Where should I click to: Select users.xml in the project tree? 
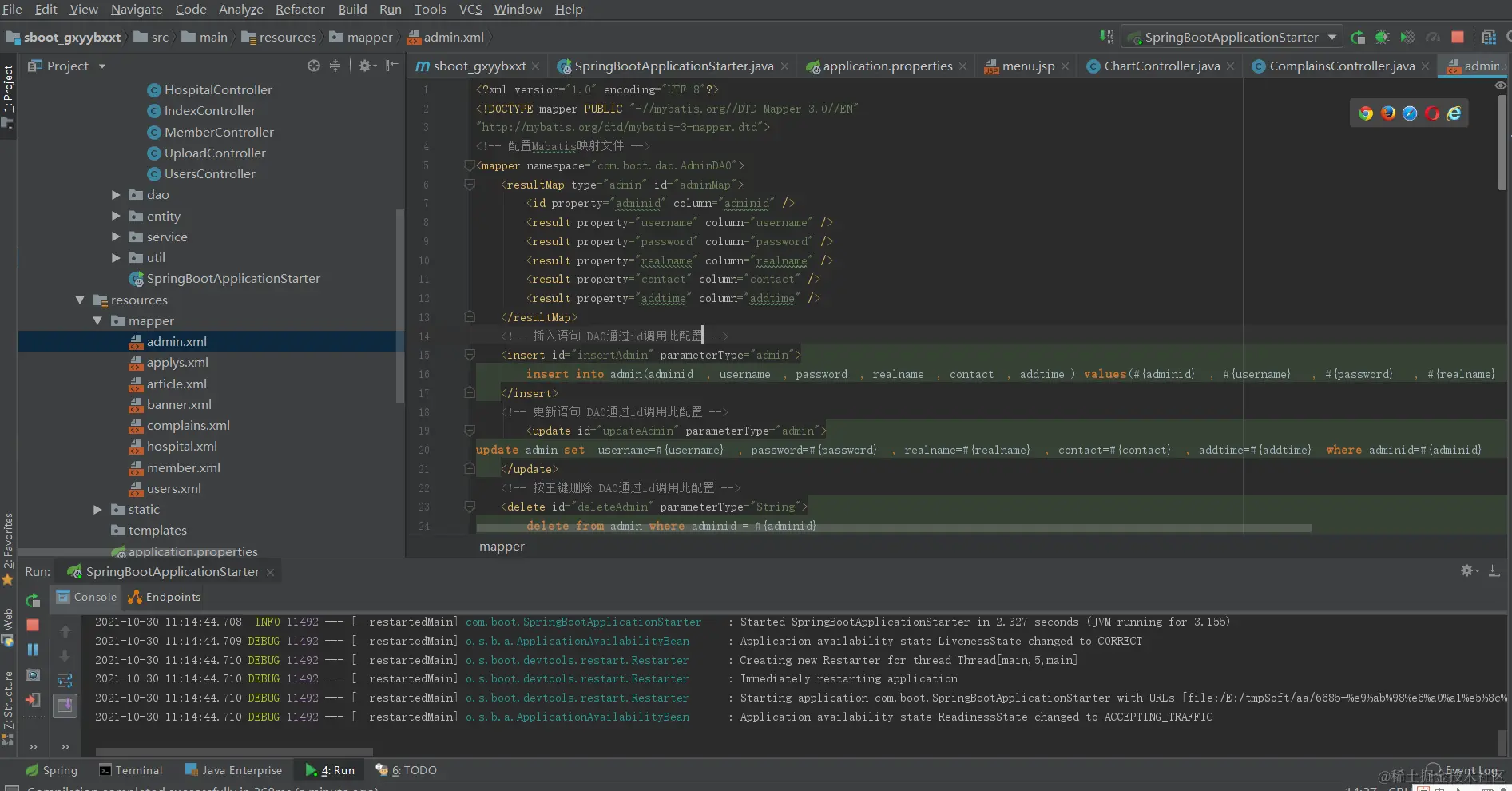click(x=173, y=489)
